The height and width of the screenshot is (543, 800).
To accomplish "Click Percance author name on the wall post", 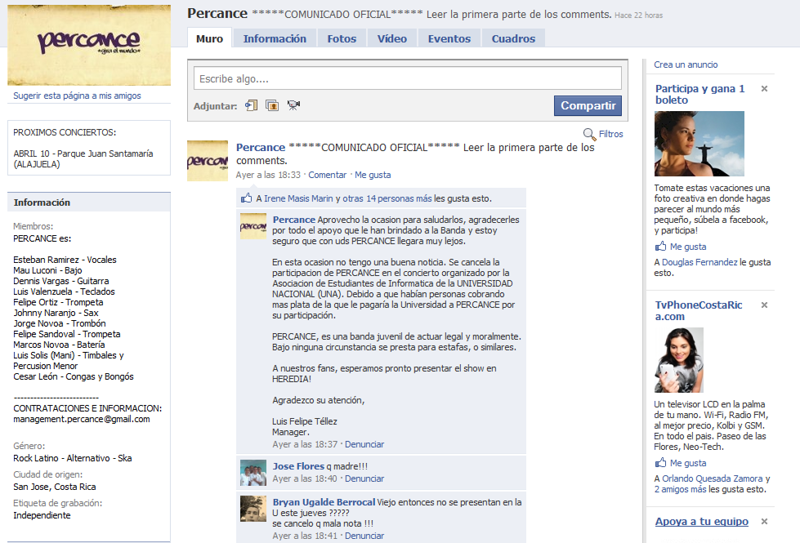I will point(260,147).
